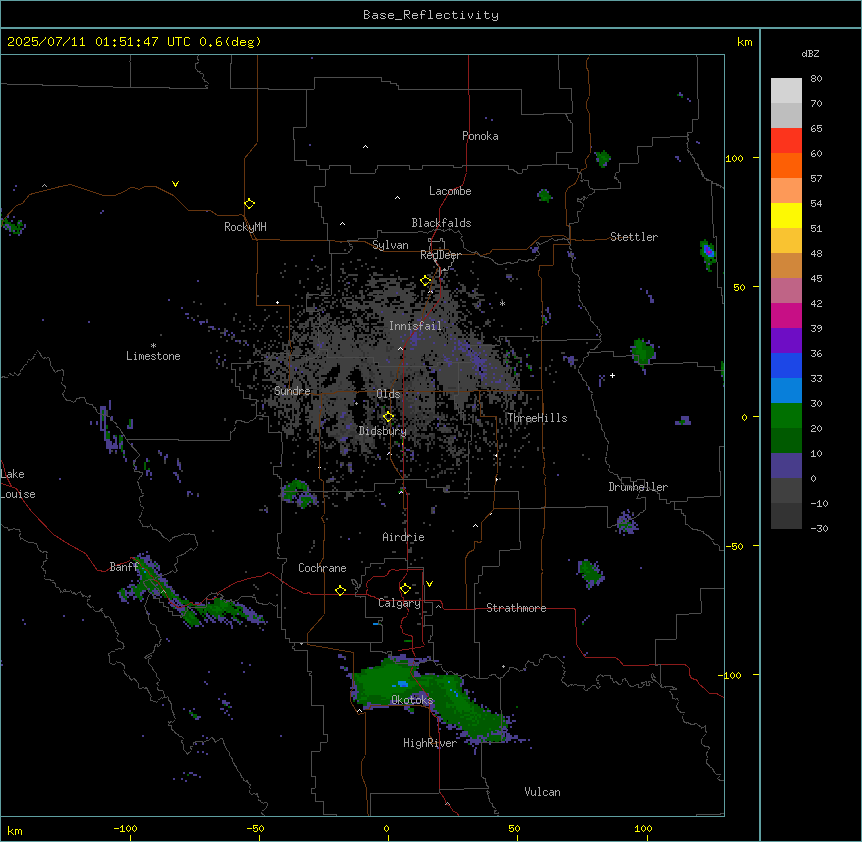
Task: Click the Sundre town label
Action: pos(292,391)
